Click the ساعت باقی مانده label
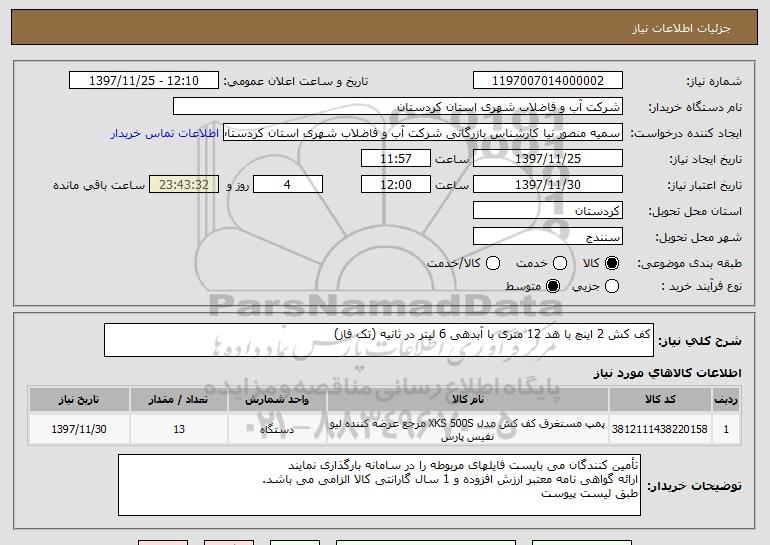770x545 pixels. coord(99,185)
